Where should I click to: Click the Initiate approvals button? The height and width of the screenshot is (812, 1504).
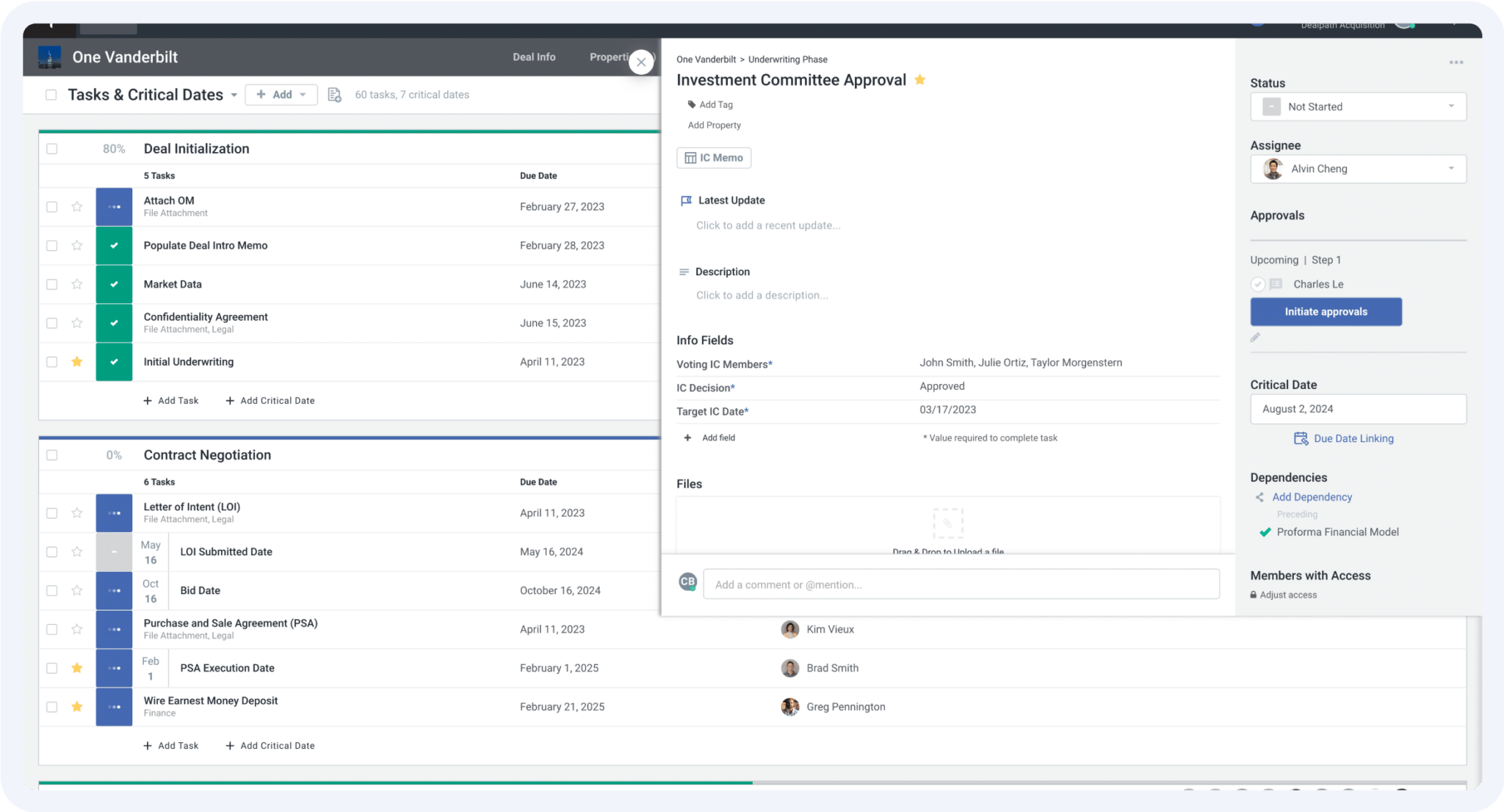(1326, 311)
